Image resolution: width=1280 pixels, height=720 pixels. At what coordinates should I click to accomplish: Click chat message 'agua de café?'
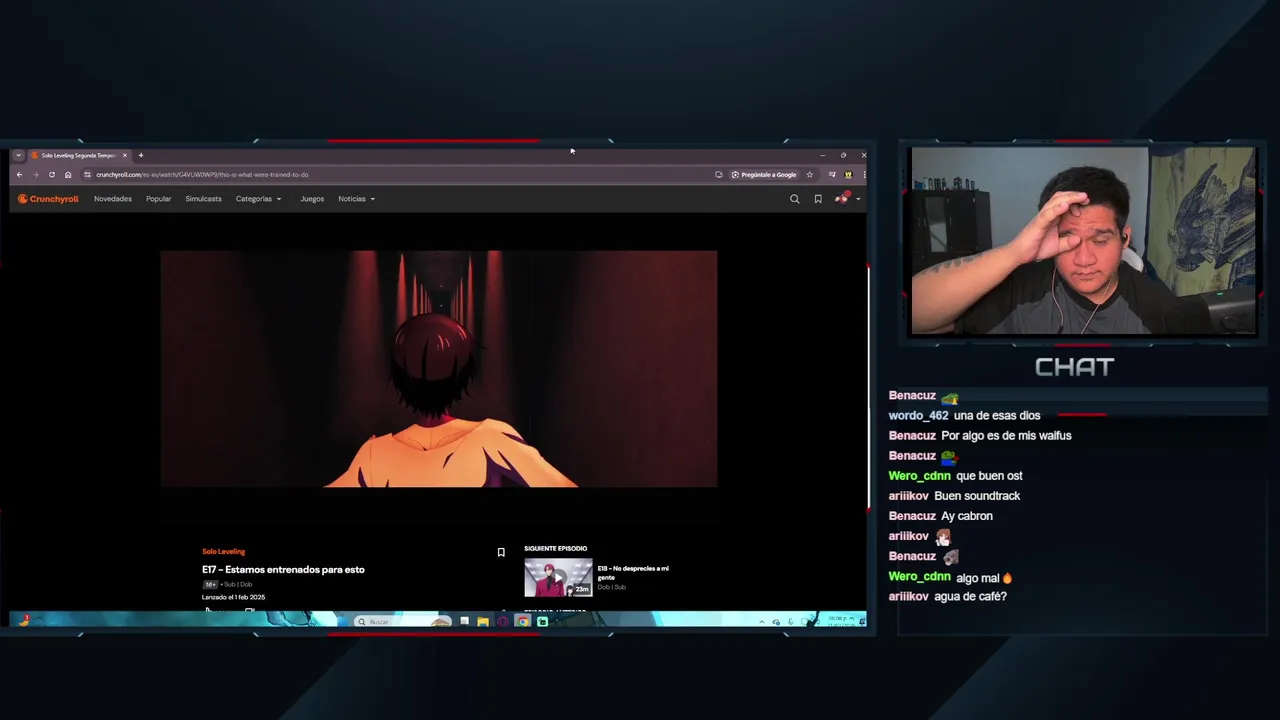pyautogui.click(x=970, y=596)
